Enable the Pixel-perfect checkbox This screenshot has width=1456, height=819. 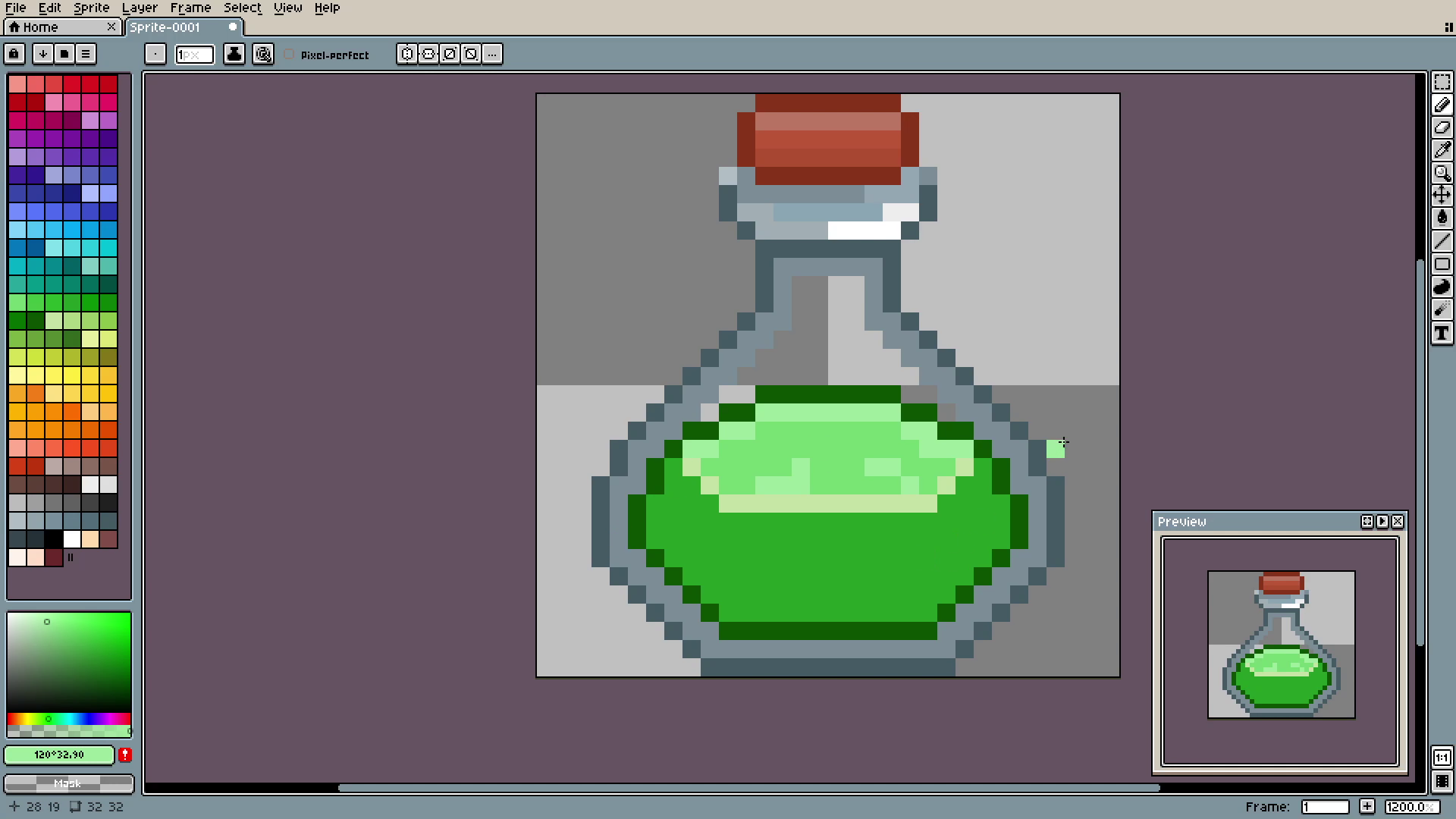coord(289,55)
